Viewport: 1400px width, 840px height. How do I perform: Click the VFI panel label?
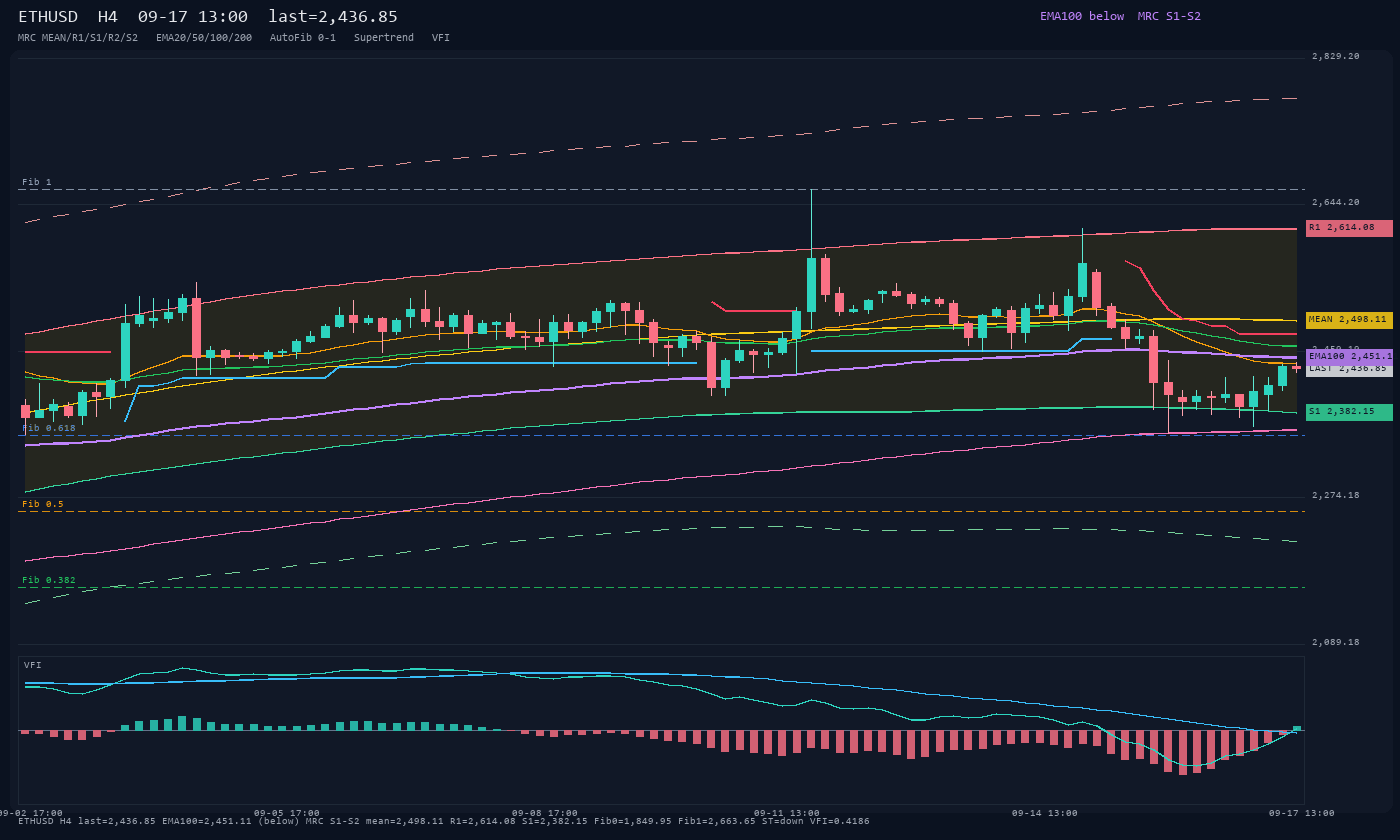pyautogui.click(x=33, y=665)
